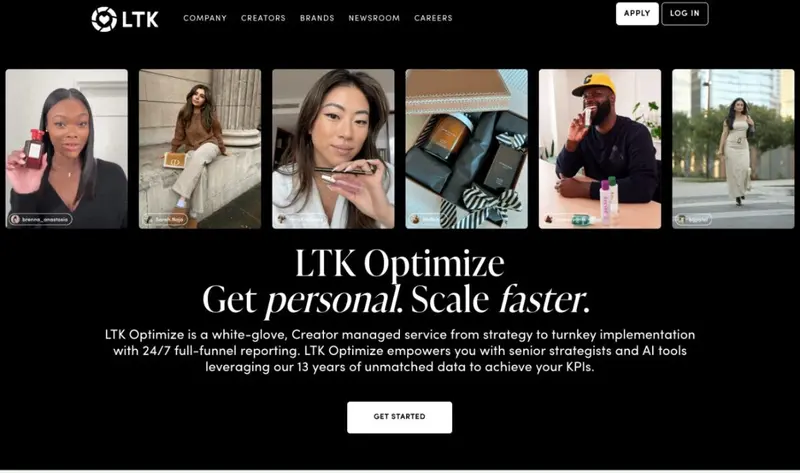Open thumbnail of man in yellow cap

pos(600,148)
